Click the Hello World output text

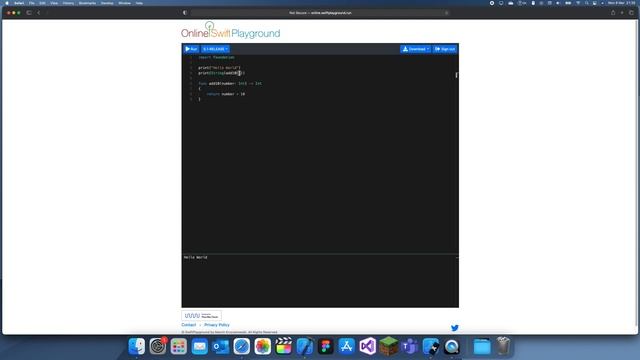coord(196,258)
